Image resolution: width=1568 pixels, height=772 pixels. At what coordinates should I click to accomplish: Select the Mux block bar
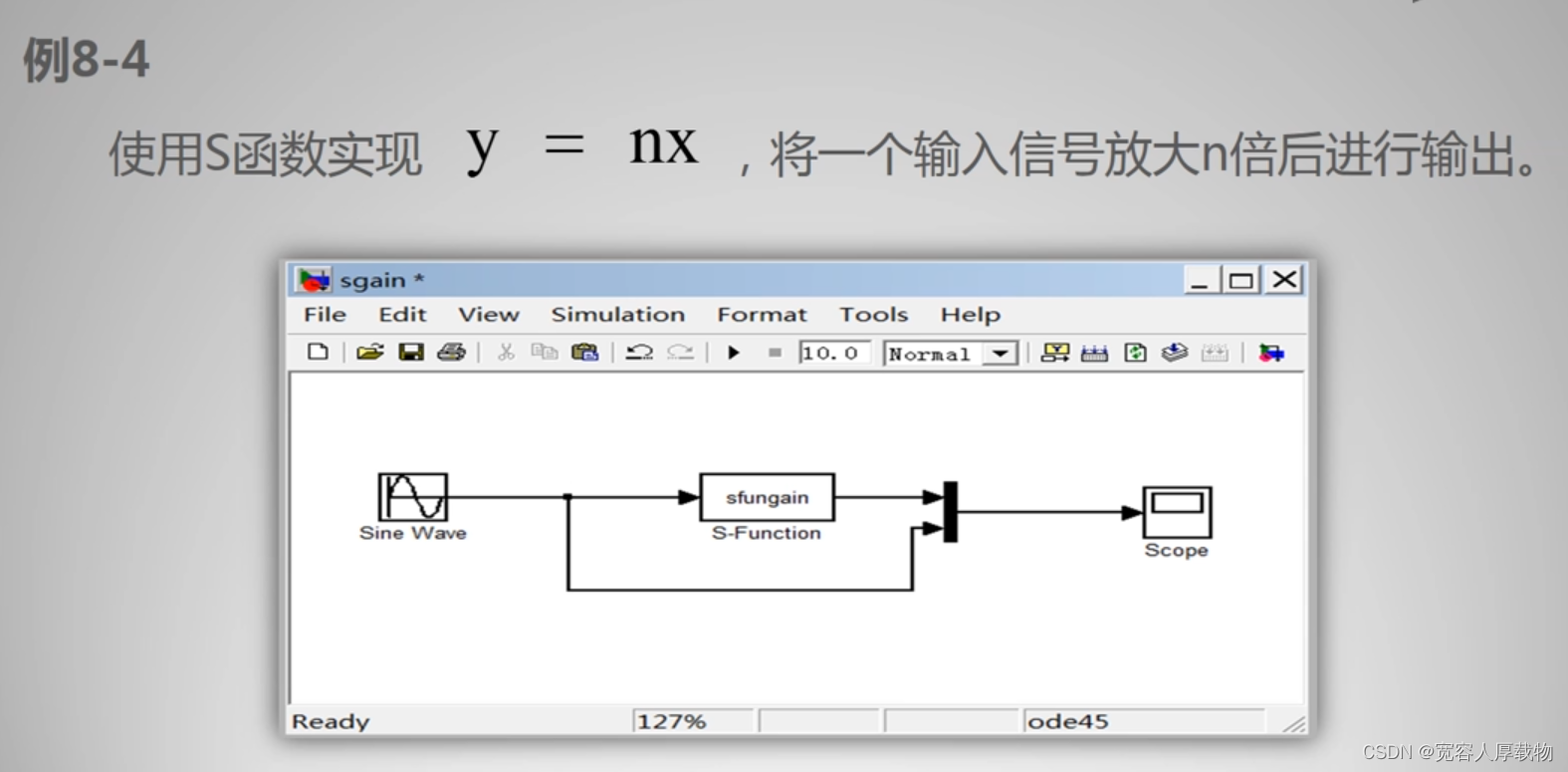[951, 512]
